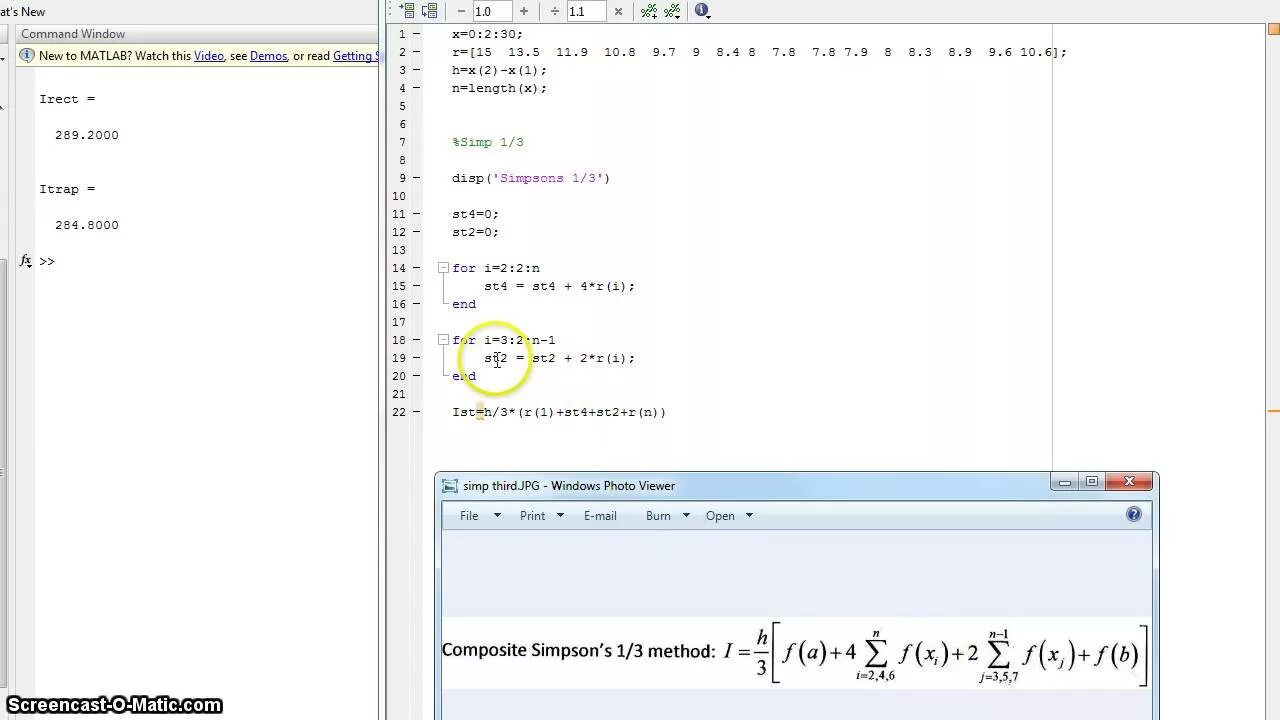The height and width of the screenshot is (720, 1280).
Task: Click the 284.8000 Itrap value
Action: (87, 225)
